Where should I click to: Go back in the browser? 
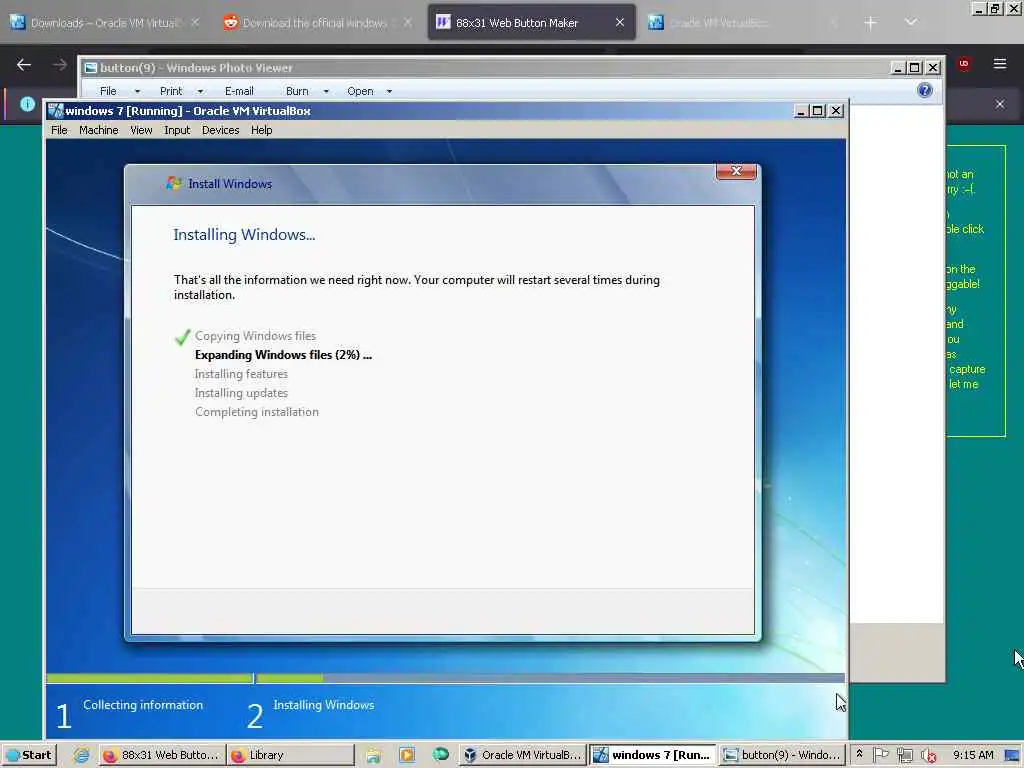tap(24, 65)
